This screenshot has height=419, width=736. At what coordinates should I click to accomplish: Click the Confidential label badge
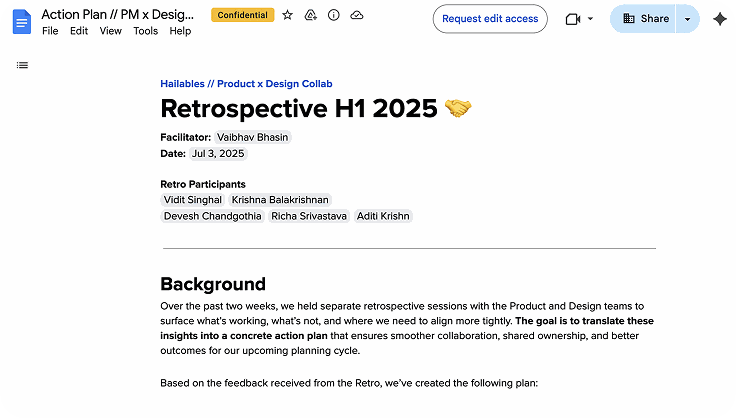point(242,16)
